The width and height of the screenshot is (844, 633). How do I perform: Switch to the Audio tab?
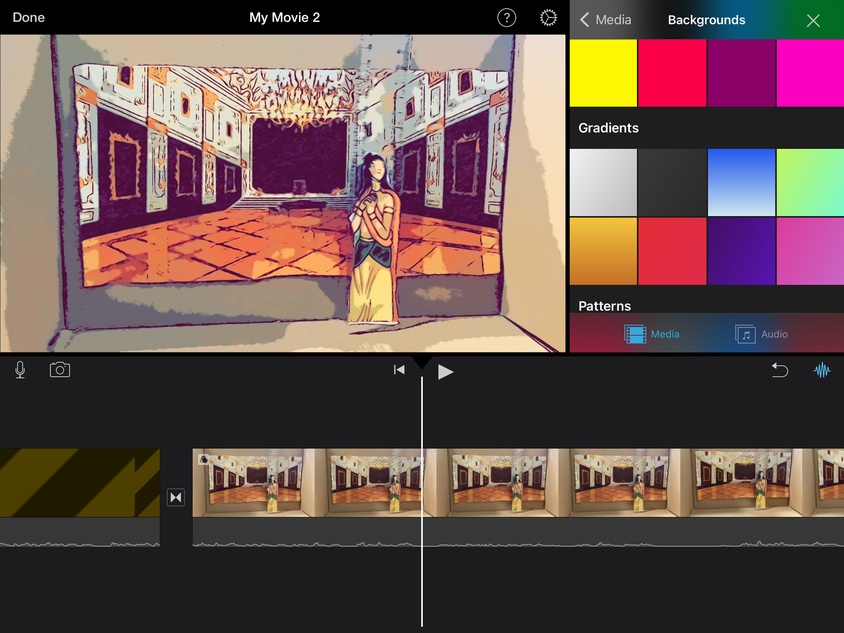(762, 334)
